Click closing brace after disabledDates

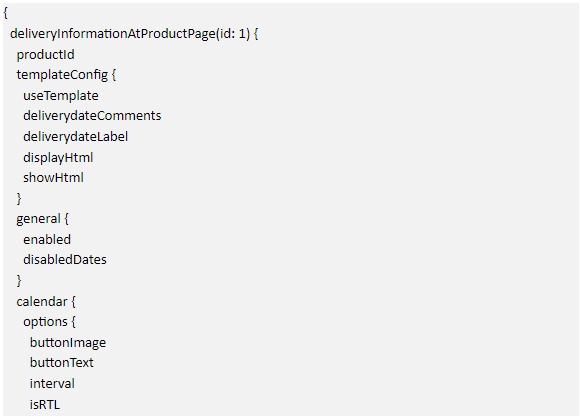tap(19, 281)
